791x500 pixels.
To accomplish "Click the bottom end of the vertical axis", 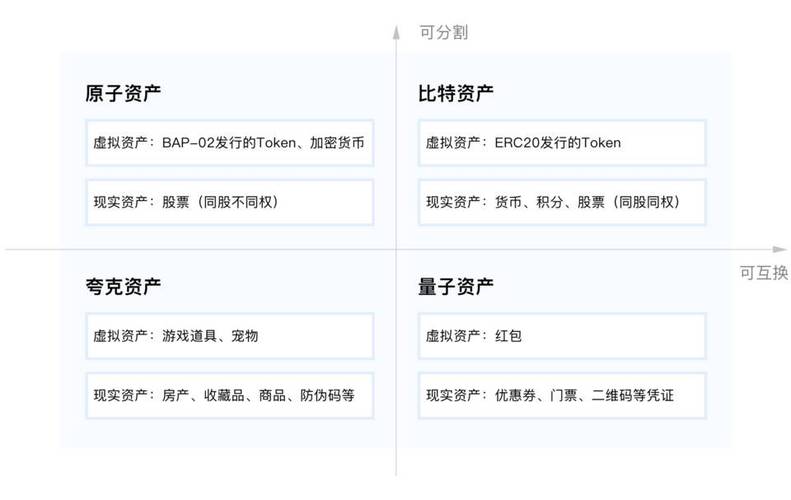I will (396, 474).
